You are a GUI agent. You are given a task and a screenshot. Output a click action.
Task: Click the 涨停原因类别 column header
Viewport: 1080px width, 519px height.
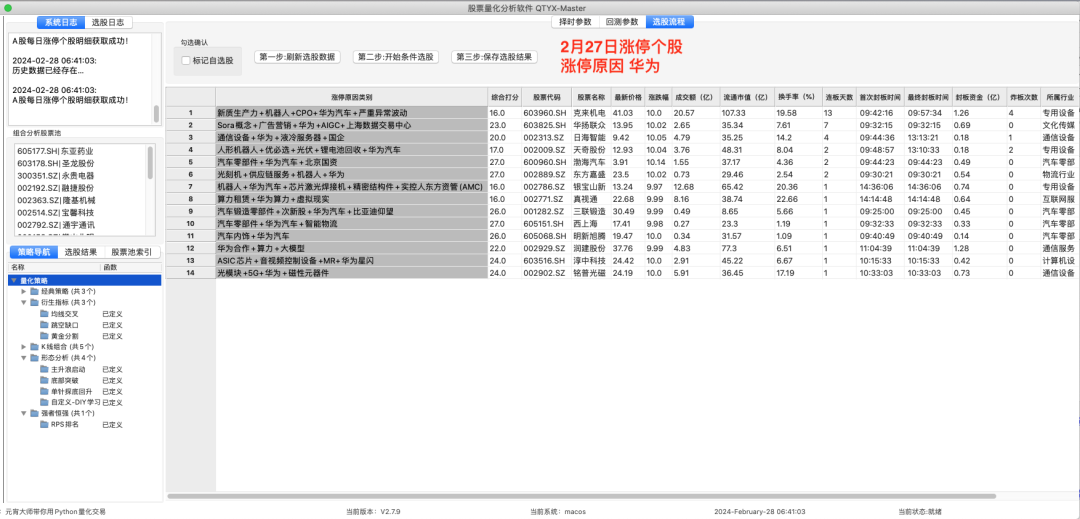pos(351,97)
